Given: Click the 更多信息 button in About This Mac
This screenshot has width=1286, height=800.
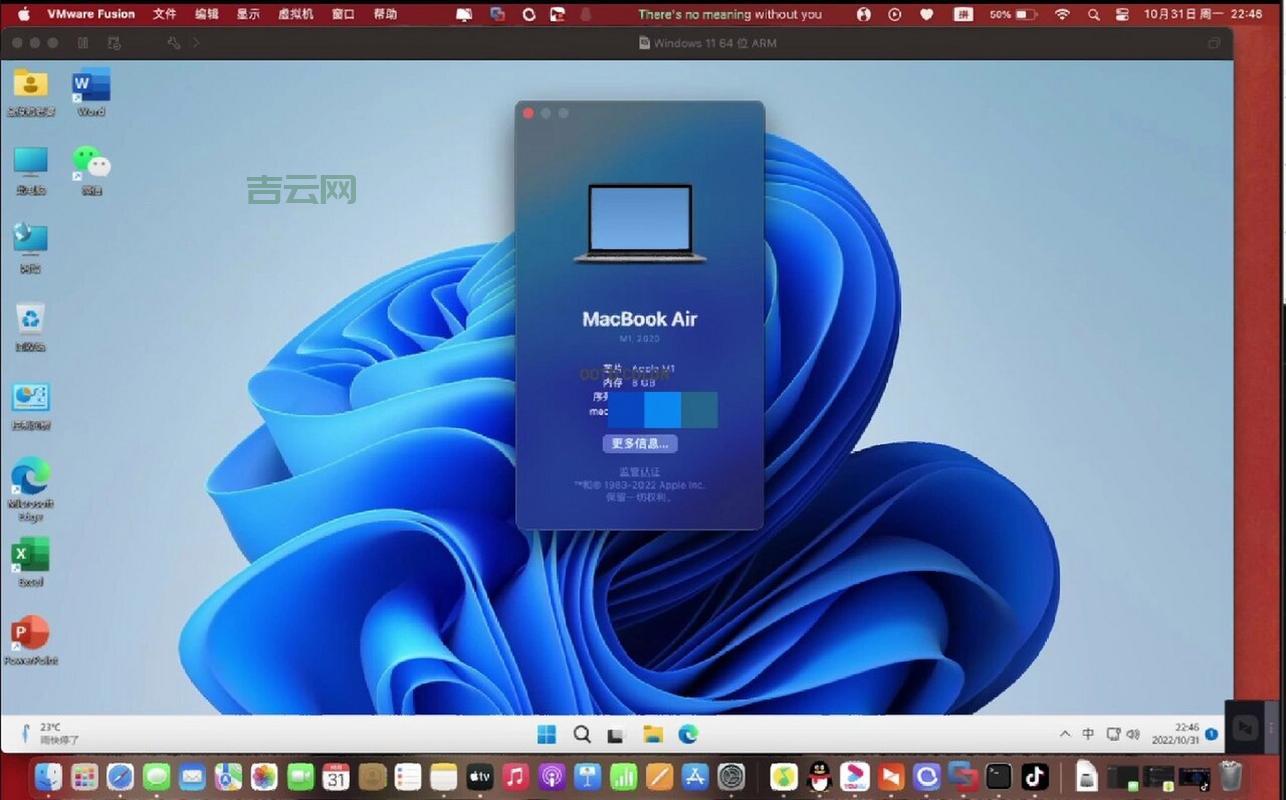Looking at the screenshot, I should [639, 443].
